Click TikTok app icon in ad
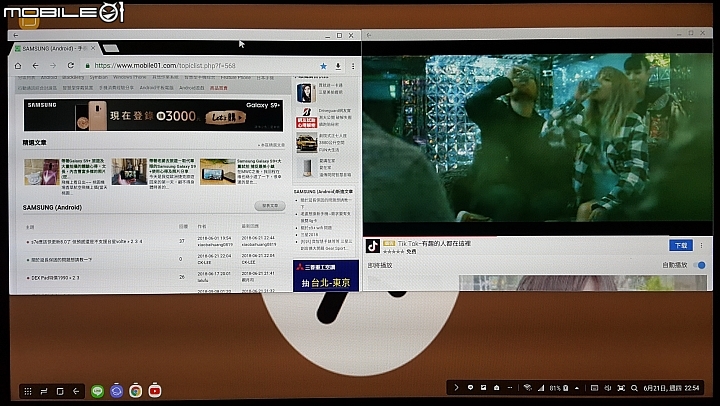The image size is (720, 406). coord(372,246)
